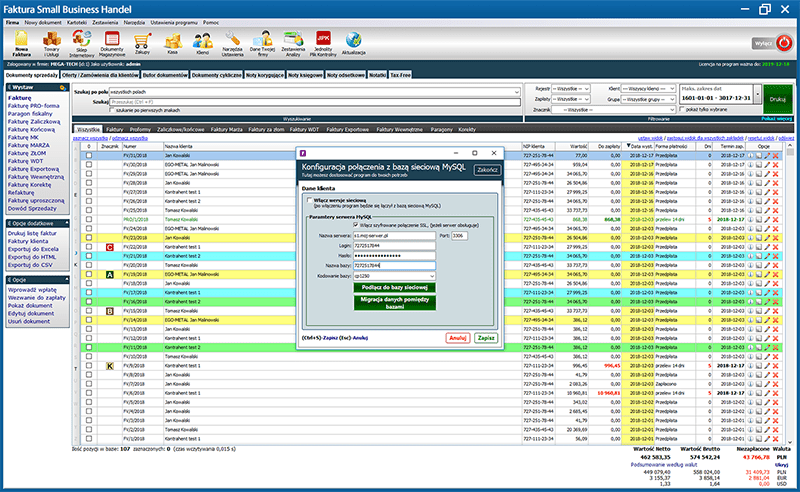800x492 pixels.
Task: Open the Kodowanie bazy dropdown
Action: [394, 276]
